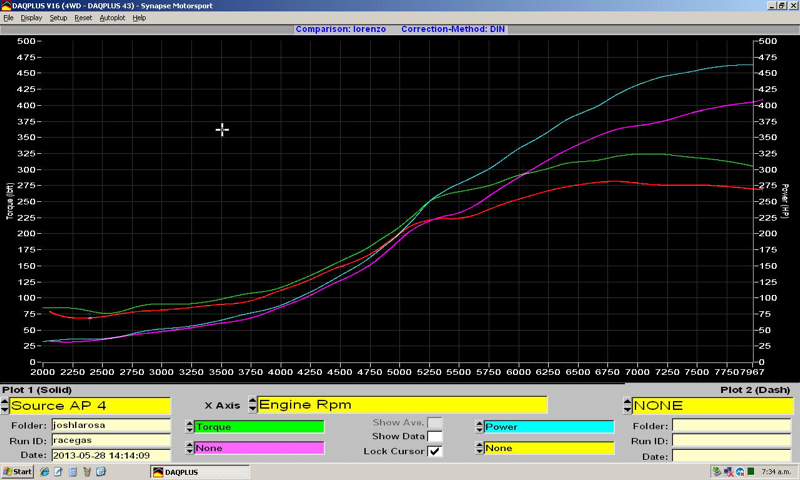Open the Setup menu

58,18
